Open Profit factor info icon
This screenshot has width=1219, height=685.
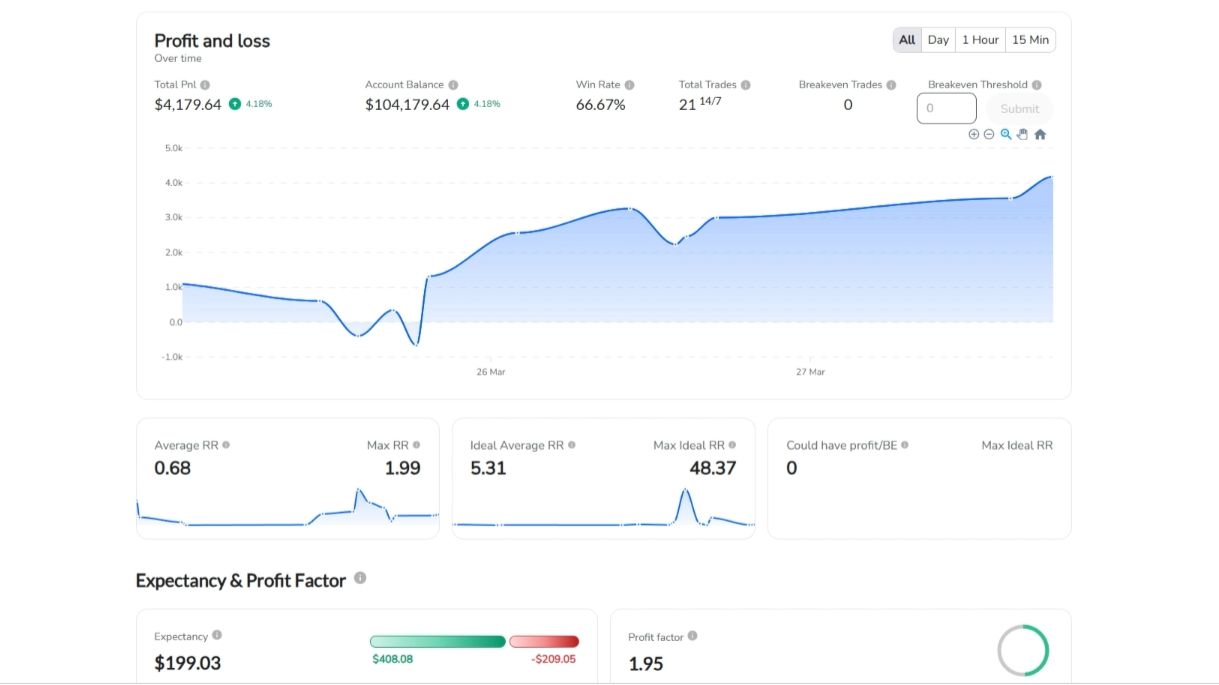(692, 636)
